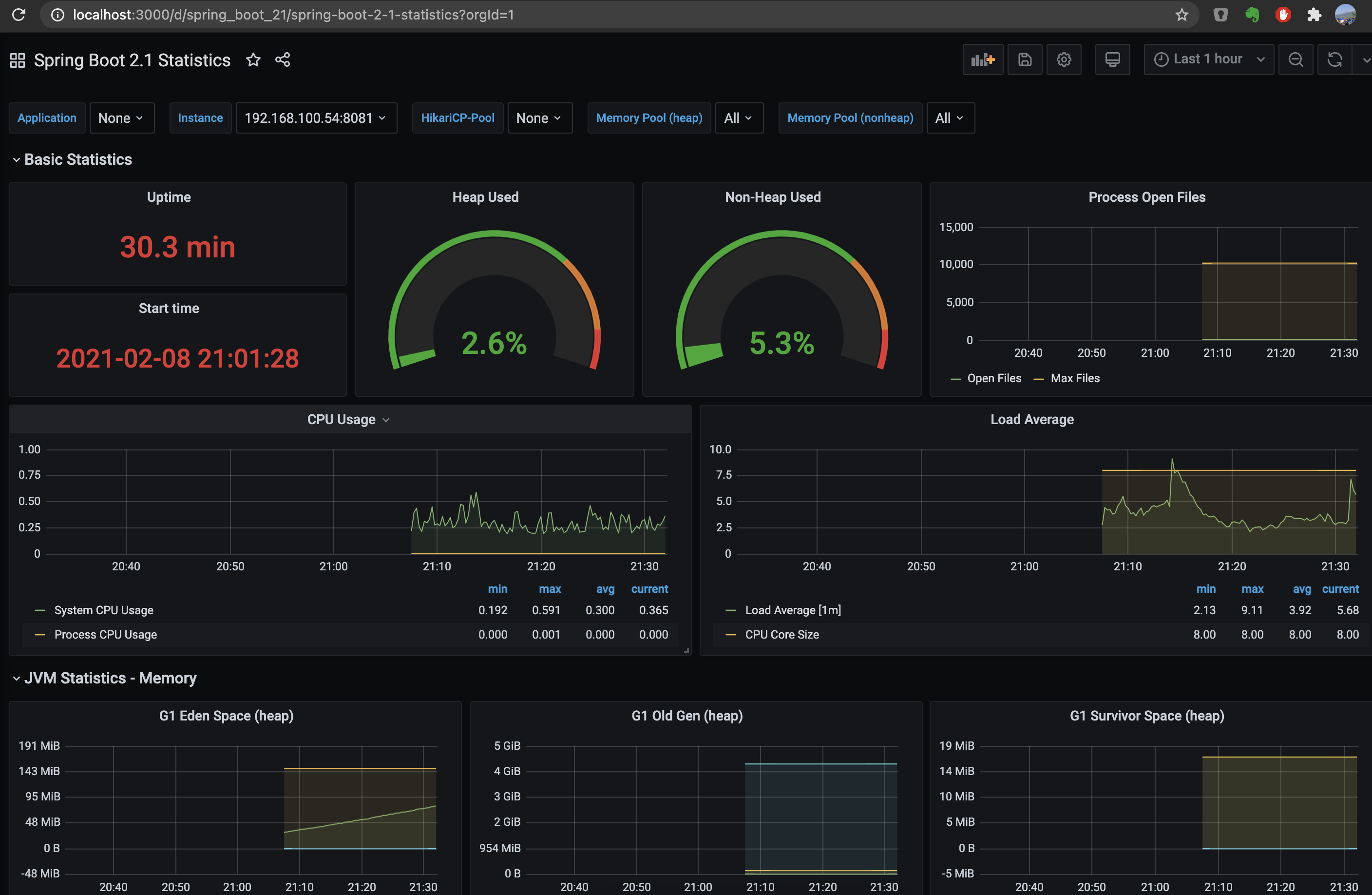Toggle CPU Core Size series
The width and height of the screenshot is (1372, 895).
tap(781, 634)
